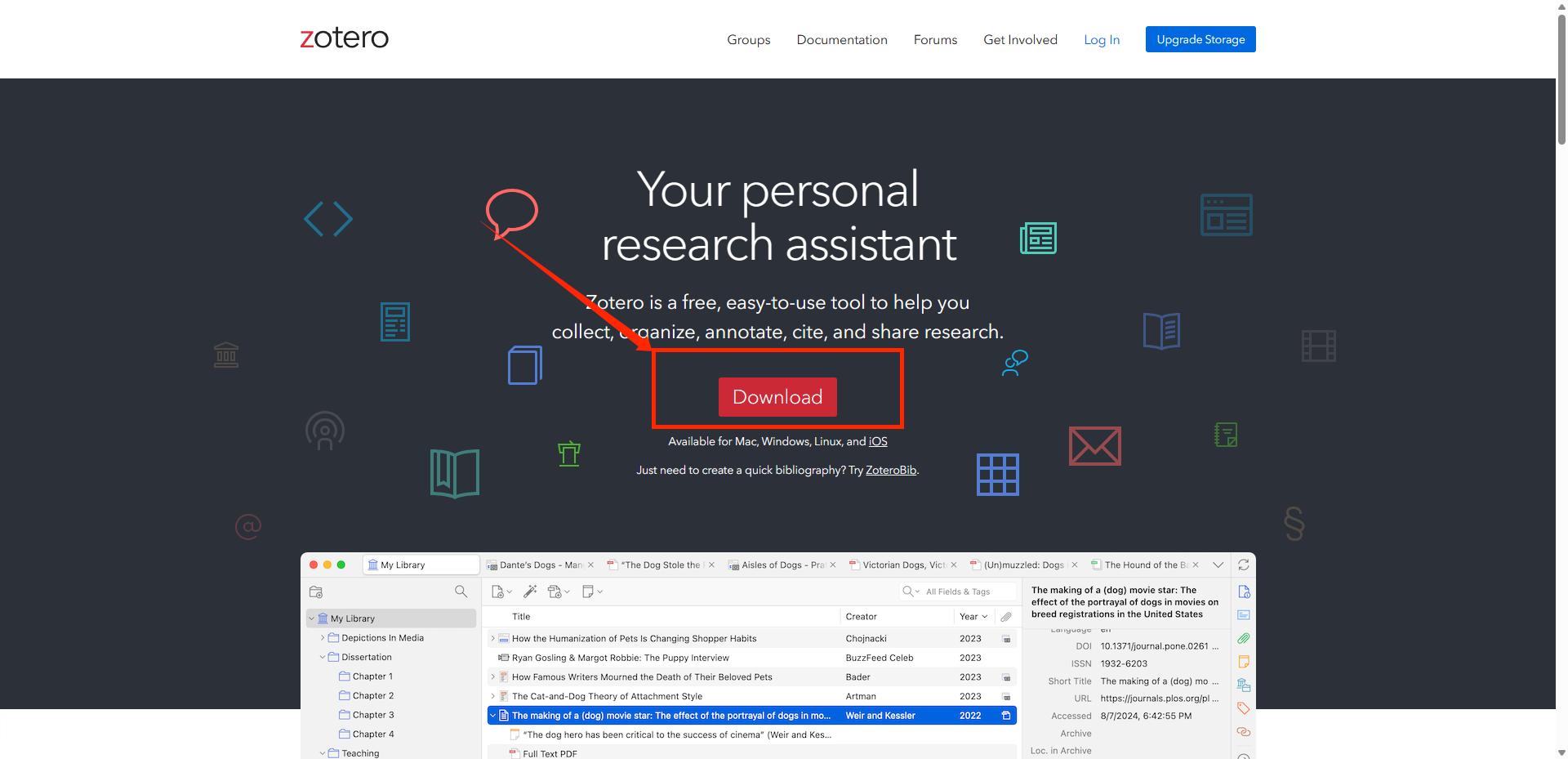Click the magic wand Add by Identifier icon

tap(530, 592)
